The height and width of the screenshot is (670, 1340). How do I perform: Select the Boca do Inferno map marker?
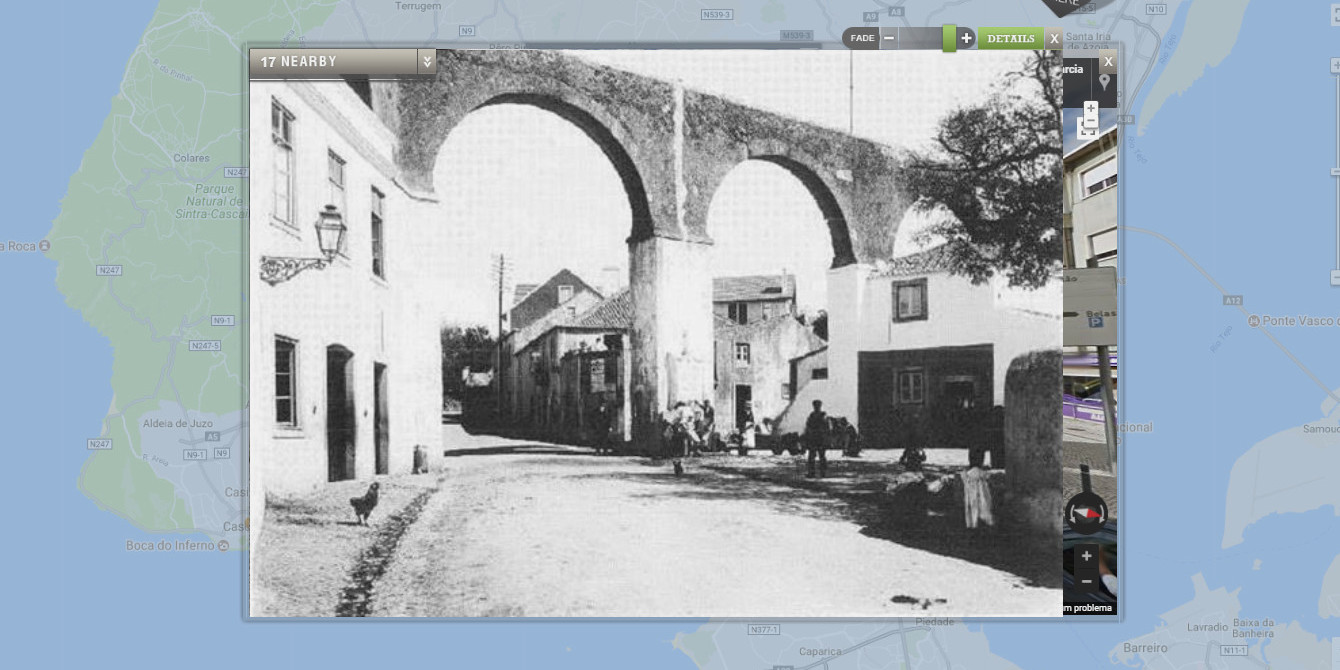click(x=223, y=545)
